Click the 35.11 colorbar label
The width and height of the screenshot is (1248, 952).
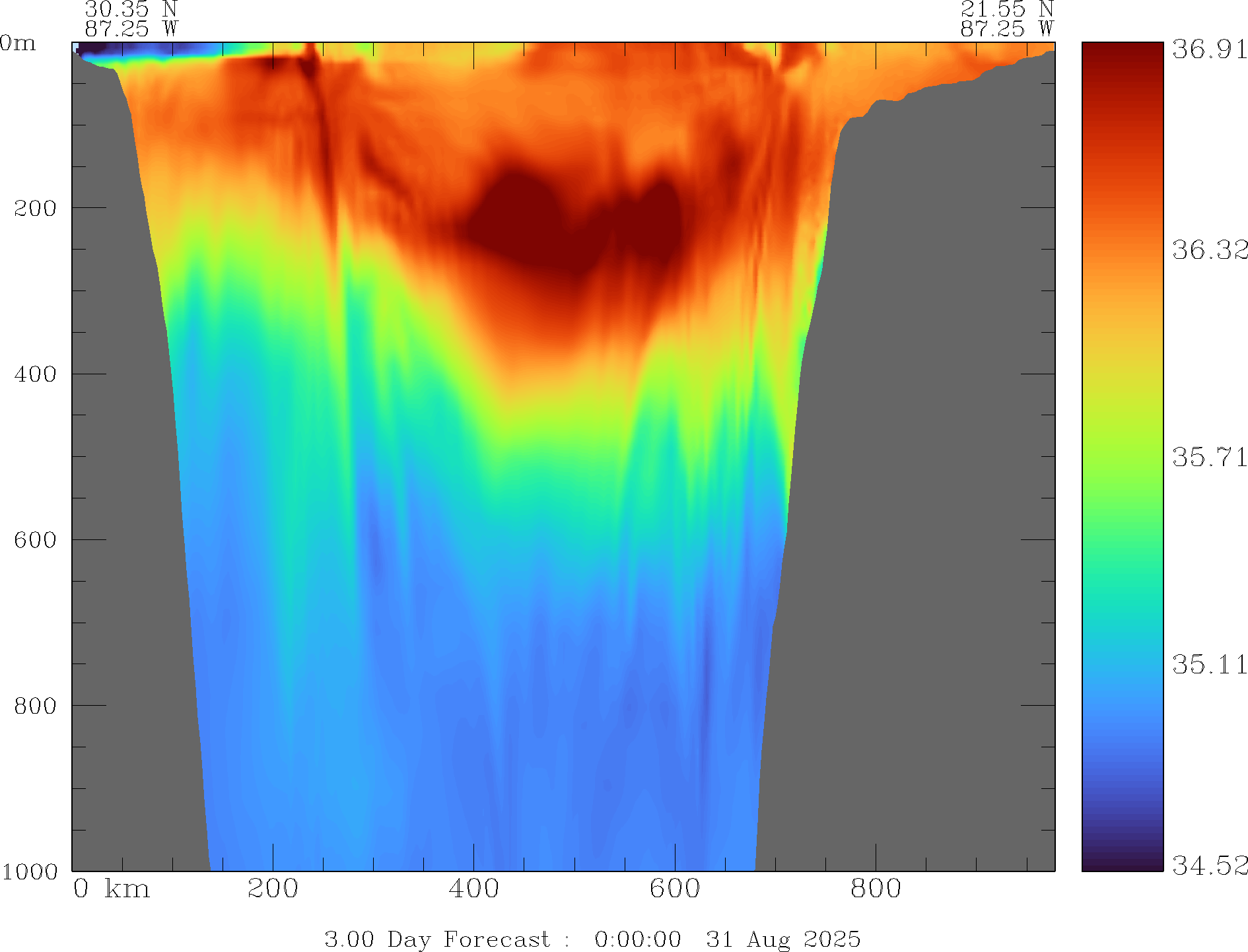(1209, 664)
